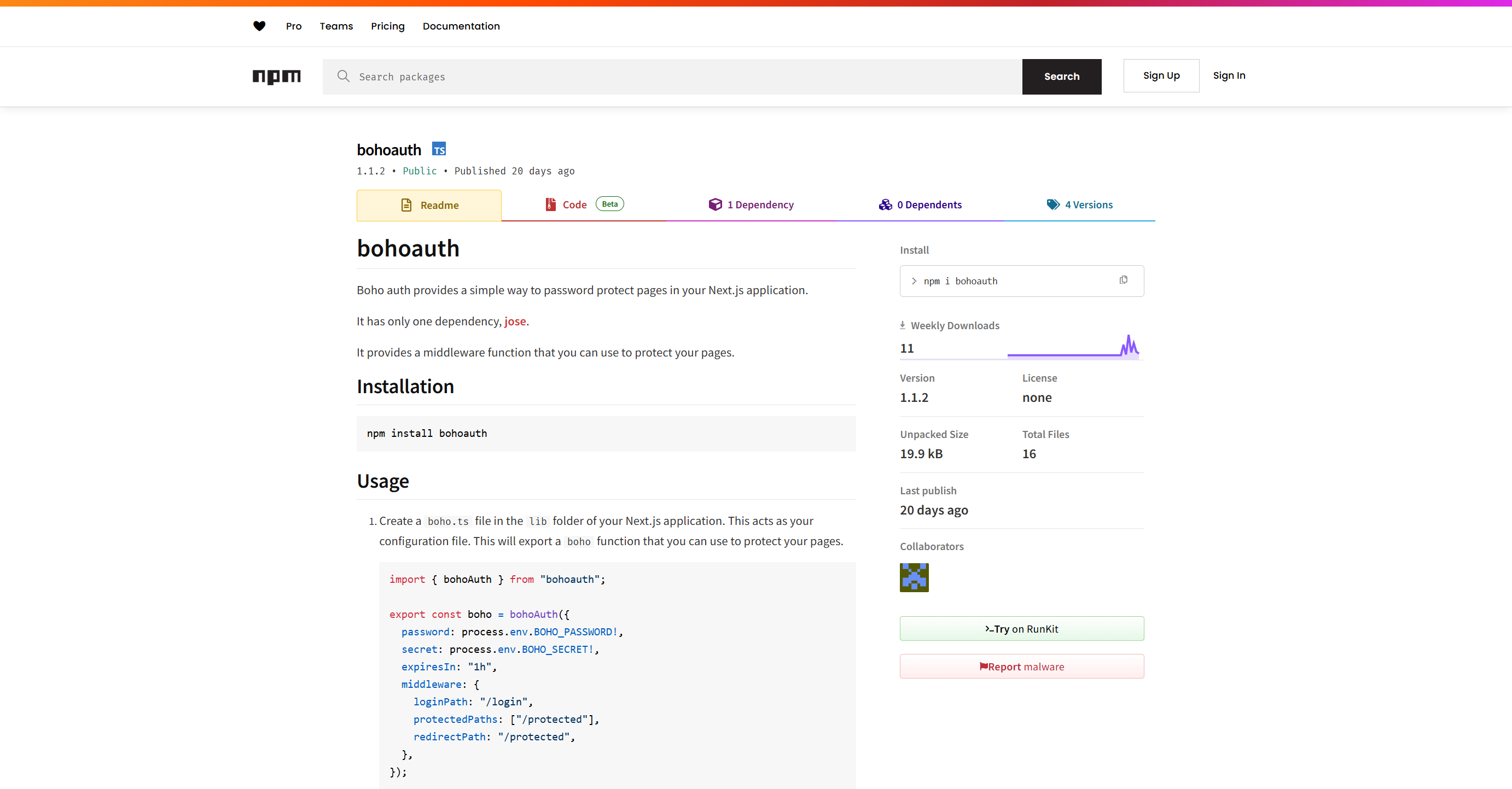Switch to the Code tab
Image resolution: width=1512 pixels, height=789 pixels.
[584, 204]
